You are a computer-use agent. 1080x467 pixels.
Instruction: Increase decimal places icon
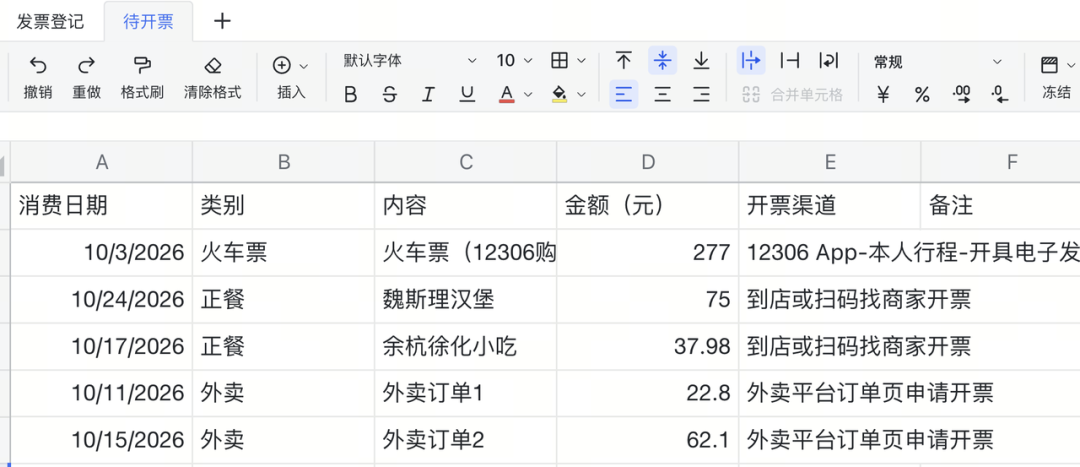coord(962,94)
